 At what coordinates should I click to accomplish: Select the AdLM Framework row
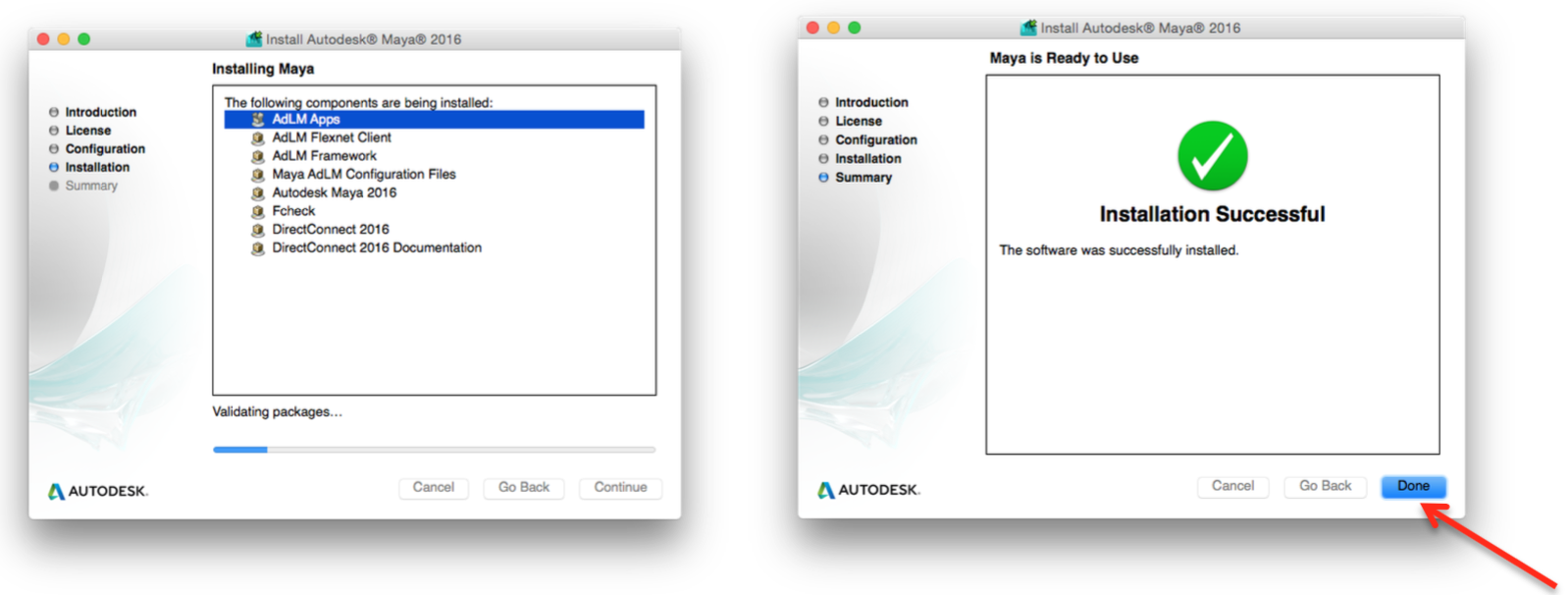[435, 156]
